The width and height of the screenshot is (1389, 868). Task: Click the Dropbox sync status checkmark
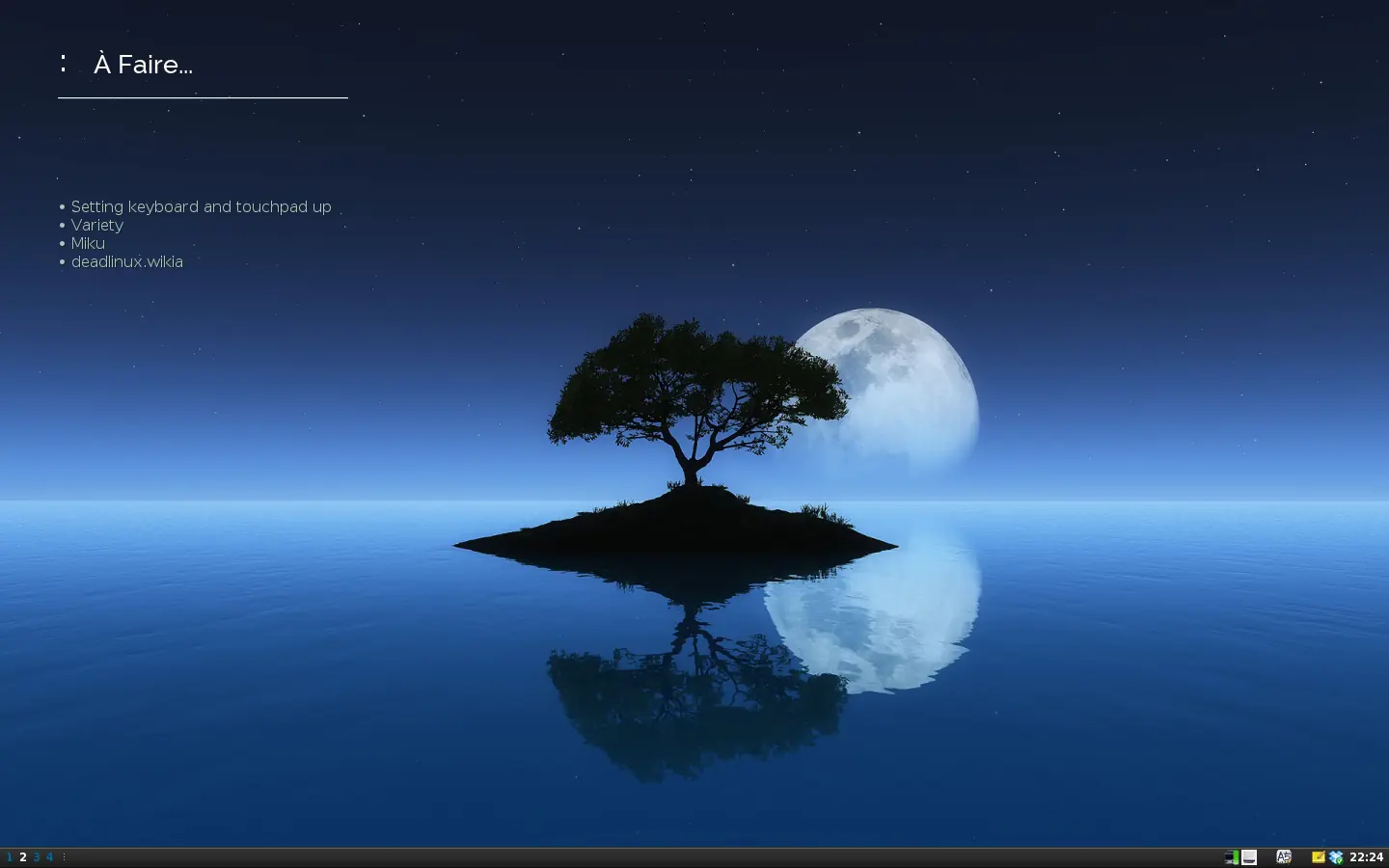pyautogui.click(x=1342, y=859)
